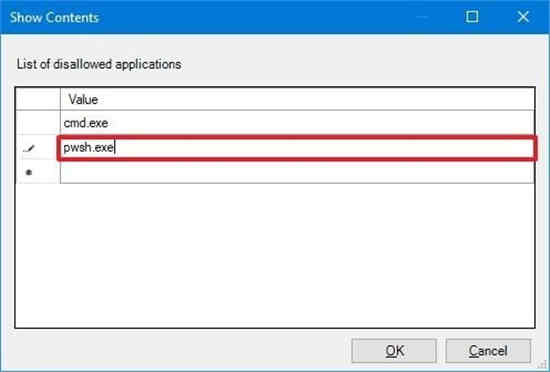Screen dimensions: 550x372
Task: Click the pencil edit icon beside pwsh.exe
Action: (x=29, y=149)
